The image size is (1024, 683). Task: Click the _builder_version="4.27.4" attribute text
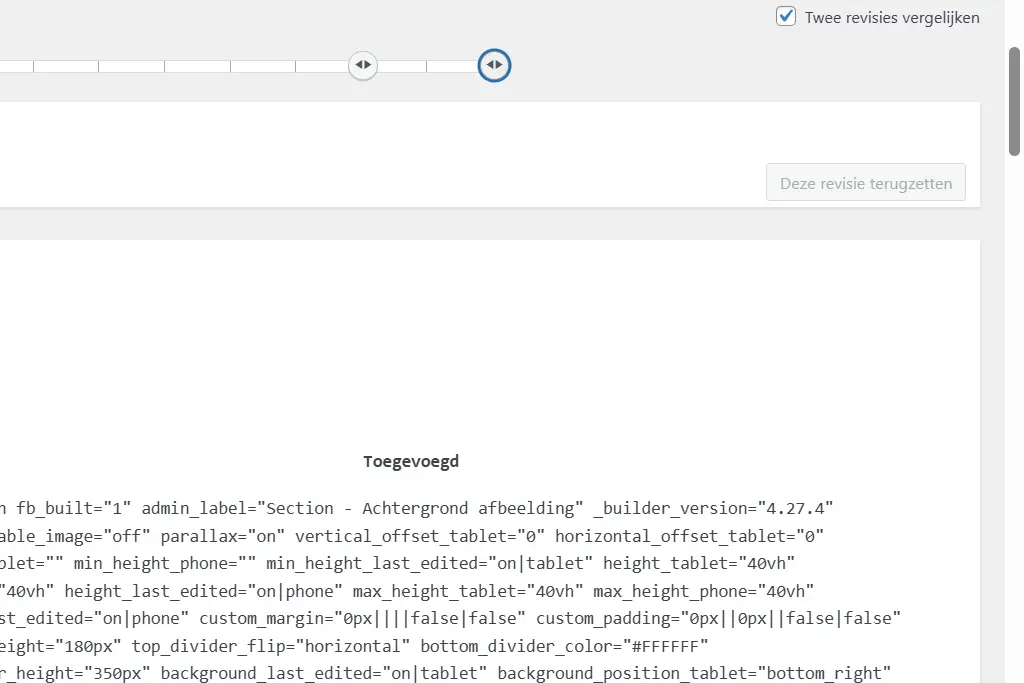pos(712,508)
